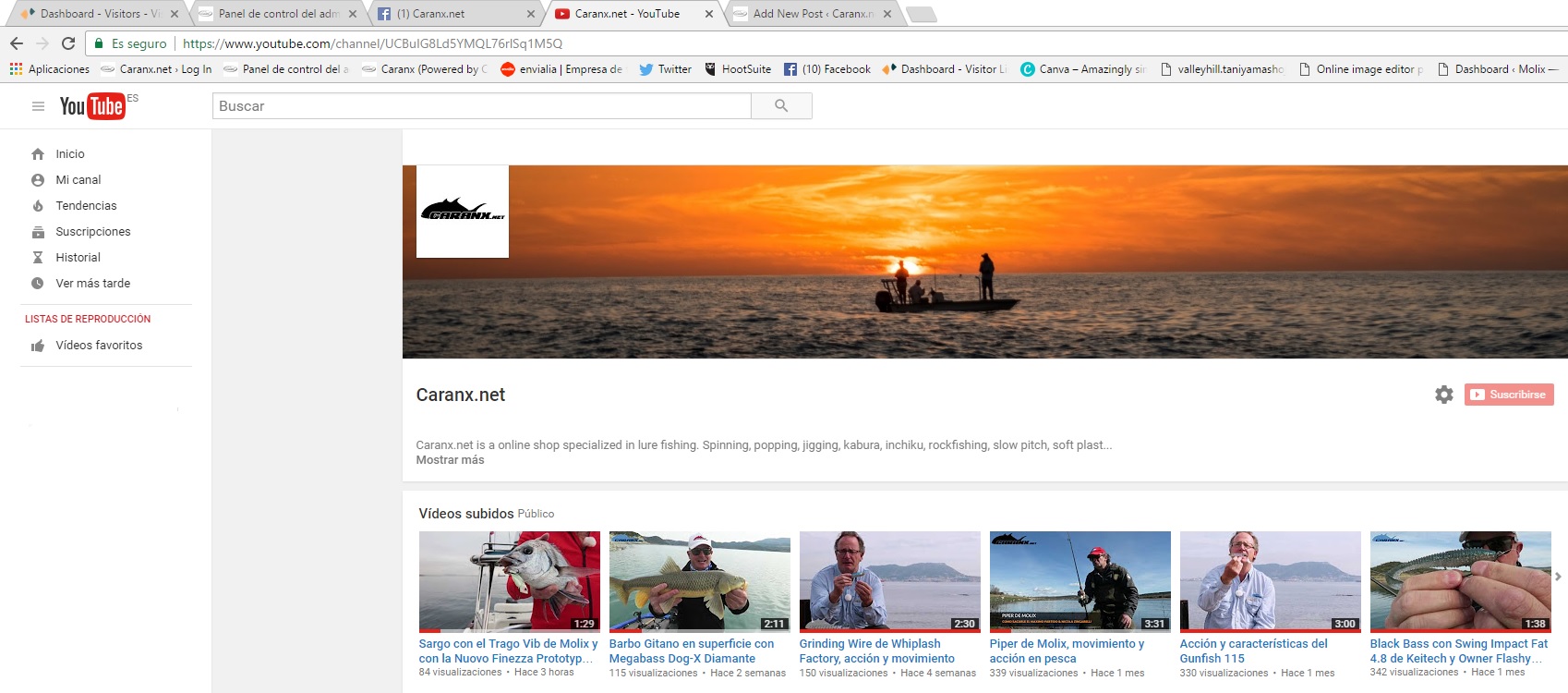Open Aplicaciones apps grid bookmark
The image size is (1568, 693).
tap(50, 69)
